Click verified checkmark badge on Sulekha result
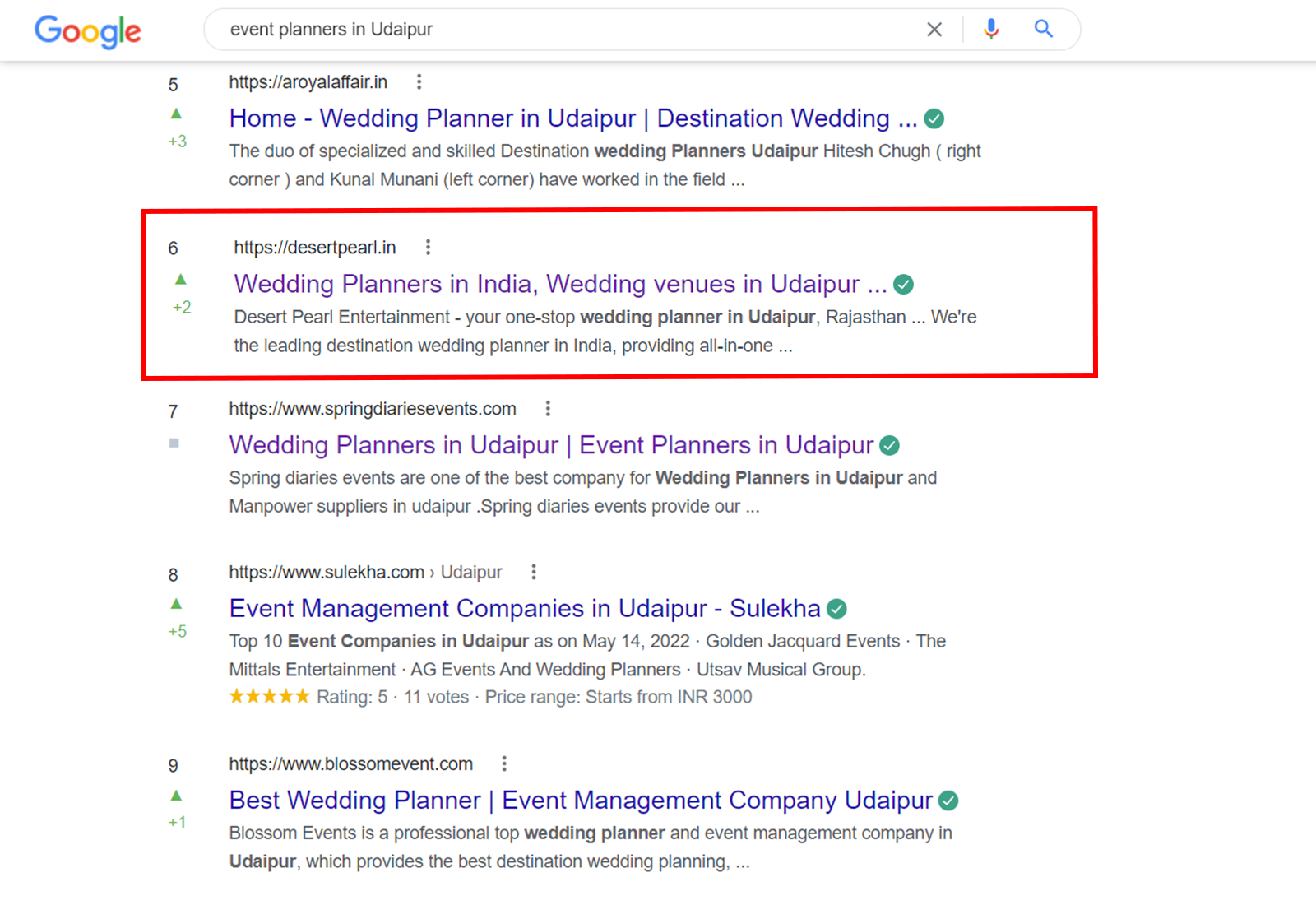The image size is (1316, 905). pos(836,609)
